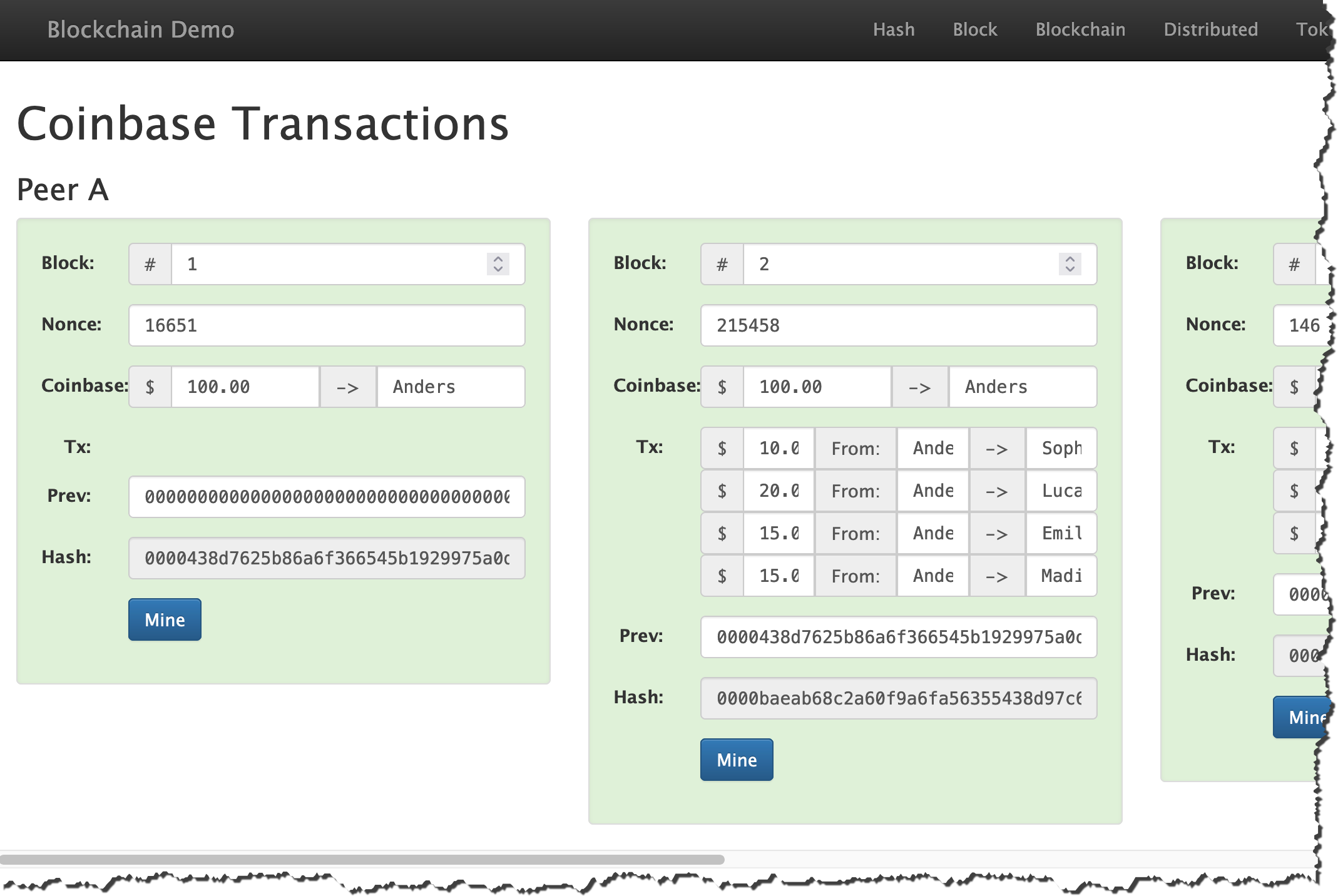Click the Block 2 number stepper arrows

(1070, 264)
